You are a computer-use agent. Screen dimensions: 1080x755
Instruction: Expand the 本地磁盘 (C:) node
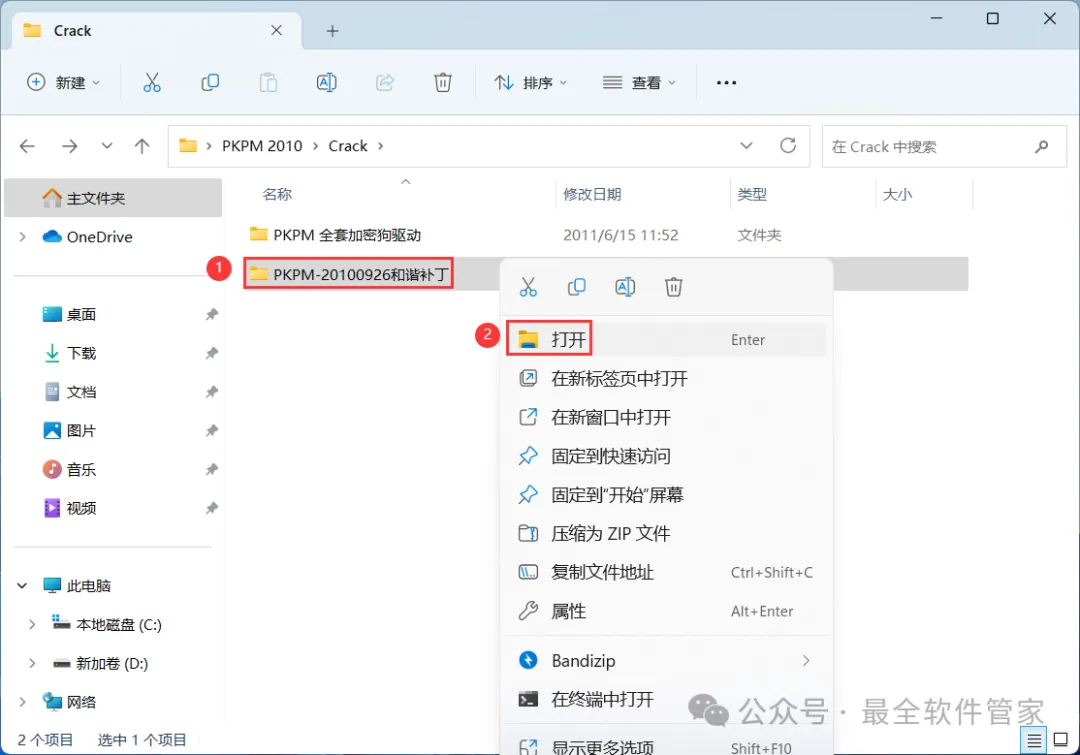[32, 625]
